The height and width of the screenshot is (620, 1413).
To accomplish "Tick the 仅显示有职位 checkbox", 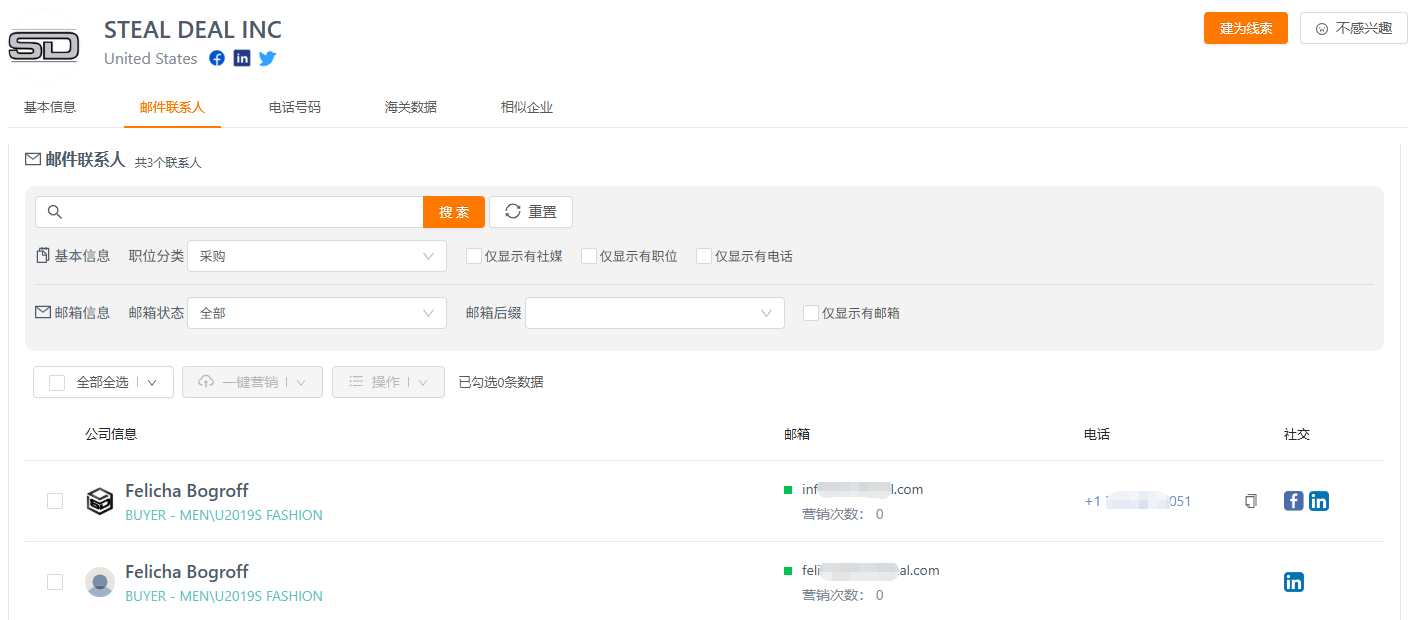I will [x=589, y=256].
